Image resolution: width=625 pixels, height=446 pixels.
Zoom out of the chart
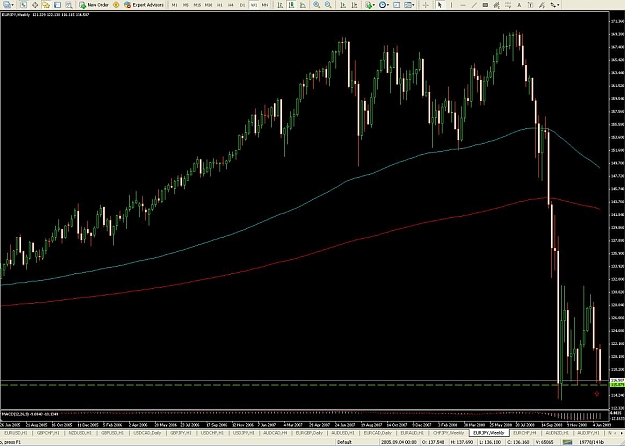[328, 5]
